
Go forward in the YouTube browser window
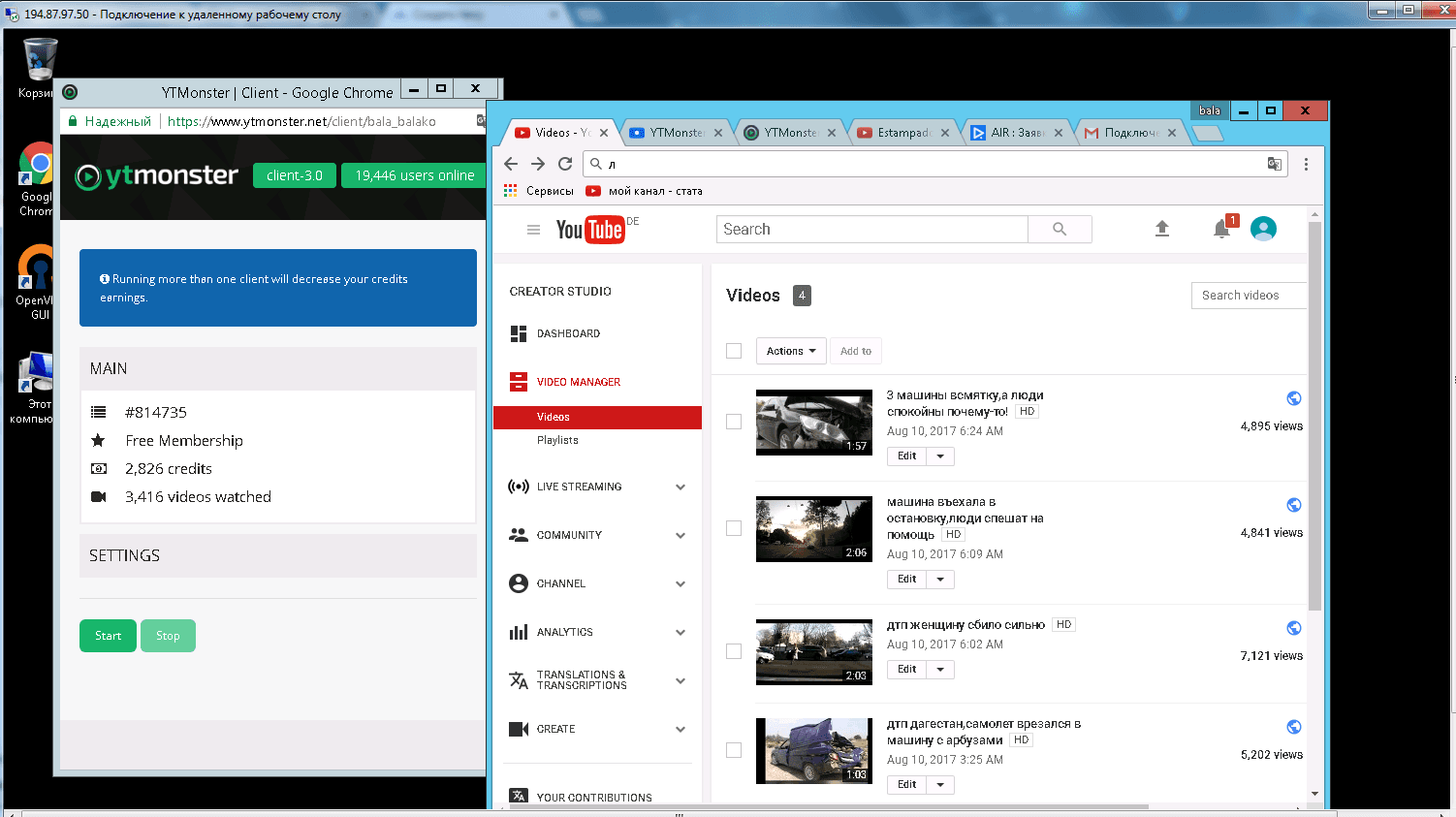(538, 164)
